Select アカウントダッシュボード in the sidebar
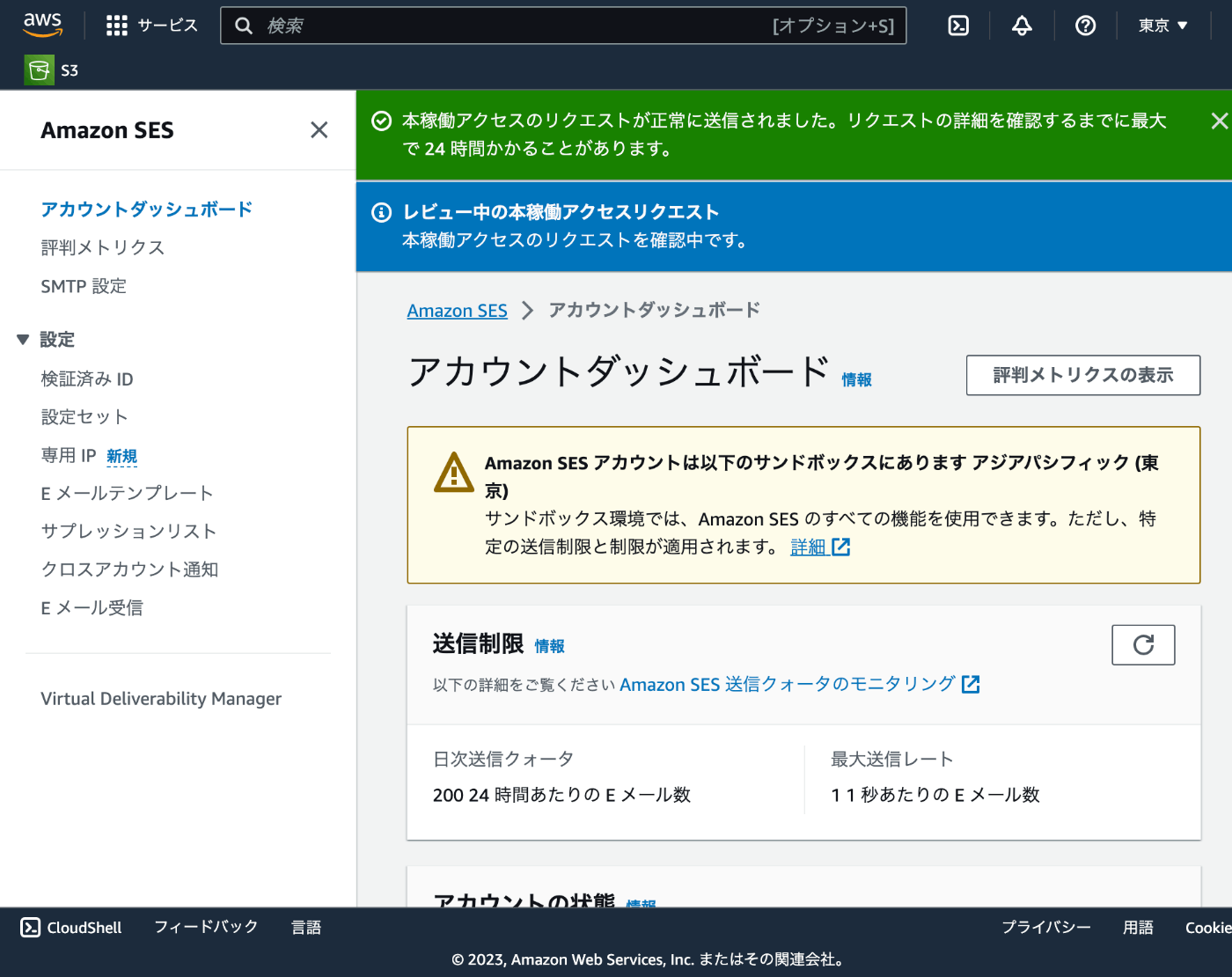This screenshot has height=977, width=1232. coord(147,209)
